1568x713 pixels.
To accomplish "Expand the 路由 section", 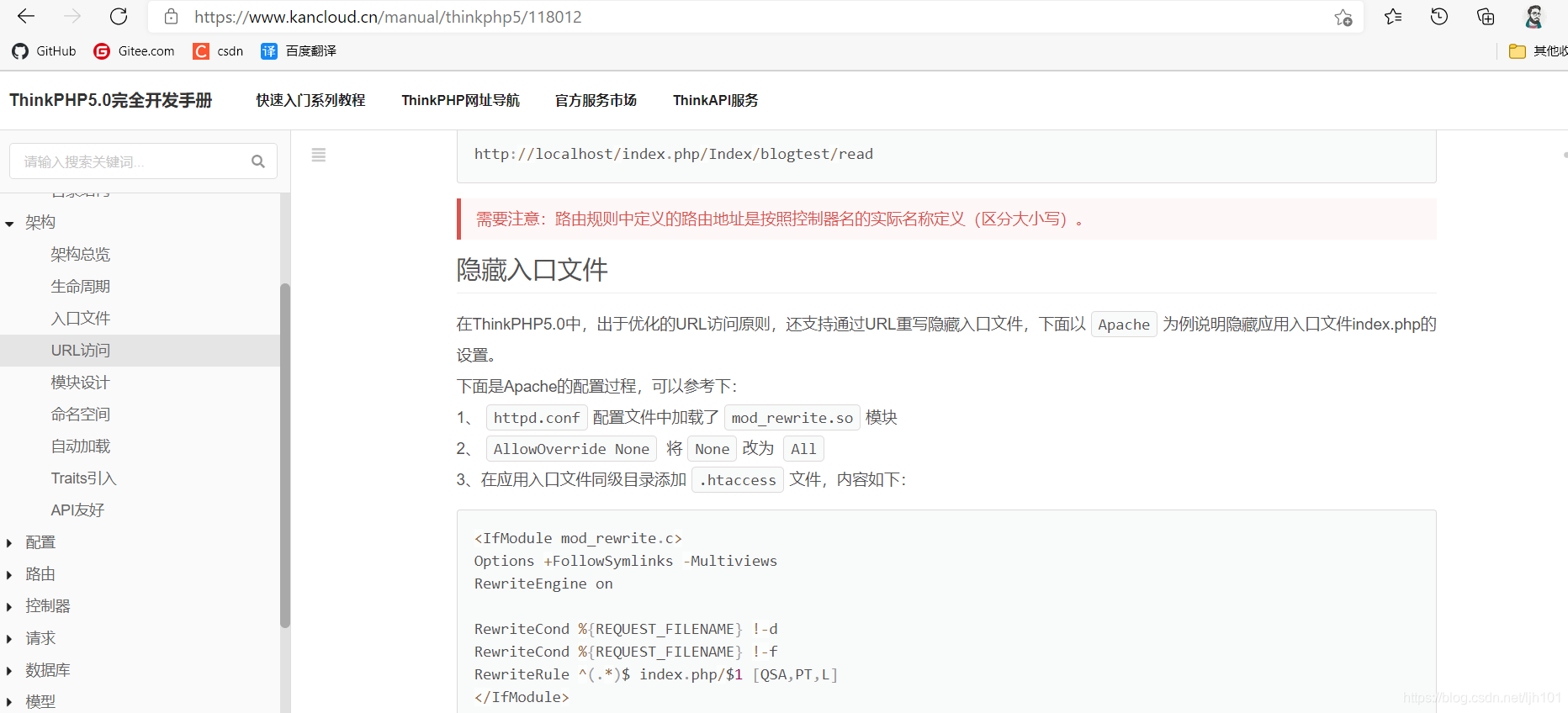I will (x=9, y=575).
